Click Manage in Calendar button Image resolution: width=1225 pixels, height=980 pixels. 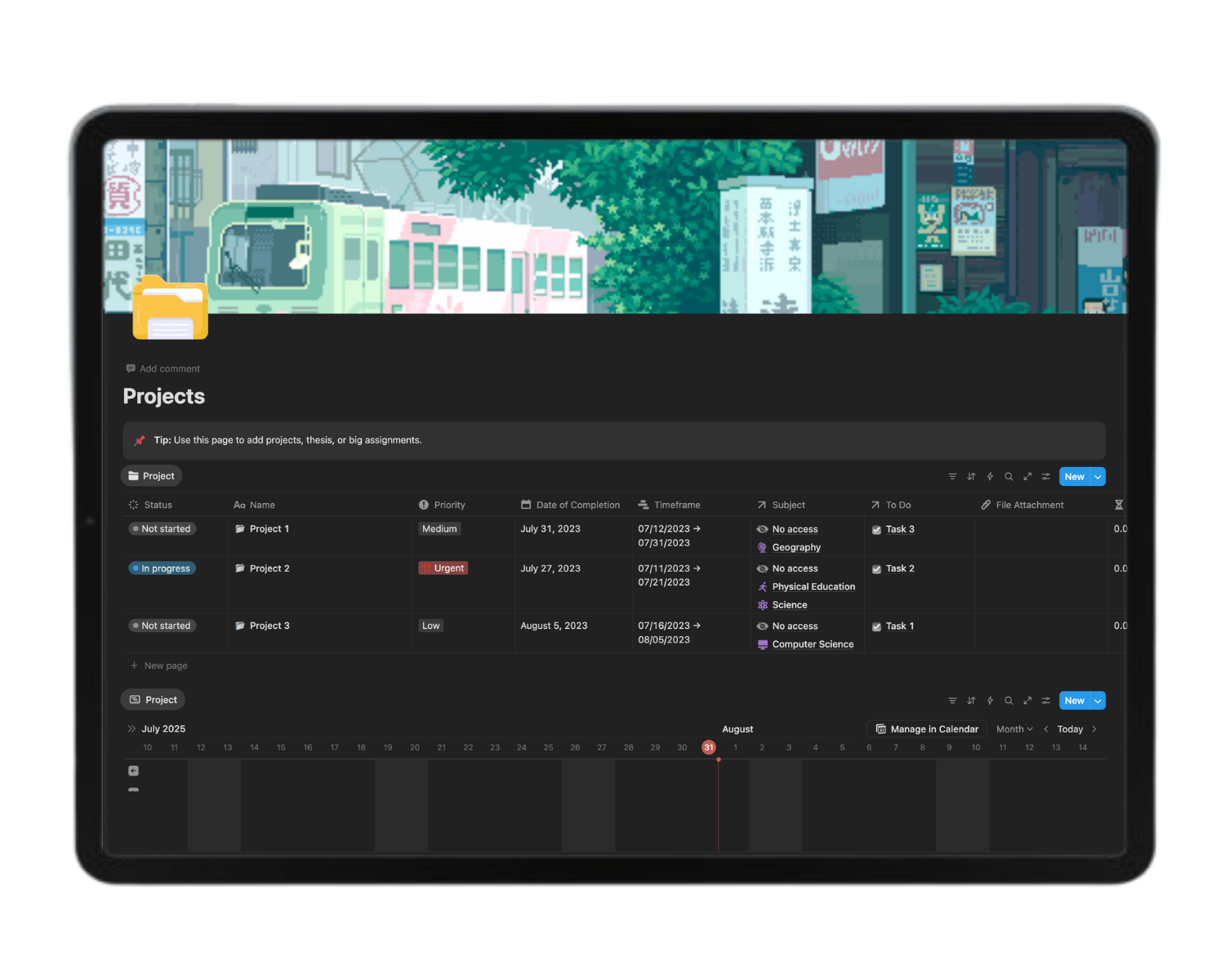pos(927,728)
